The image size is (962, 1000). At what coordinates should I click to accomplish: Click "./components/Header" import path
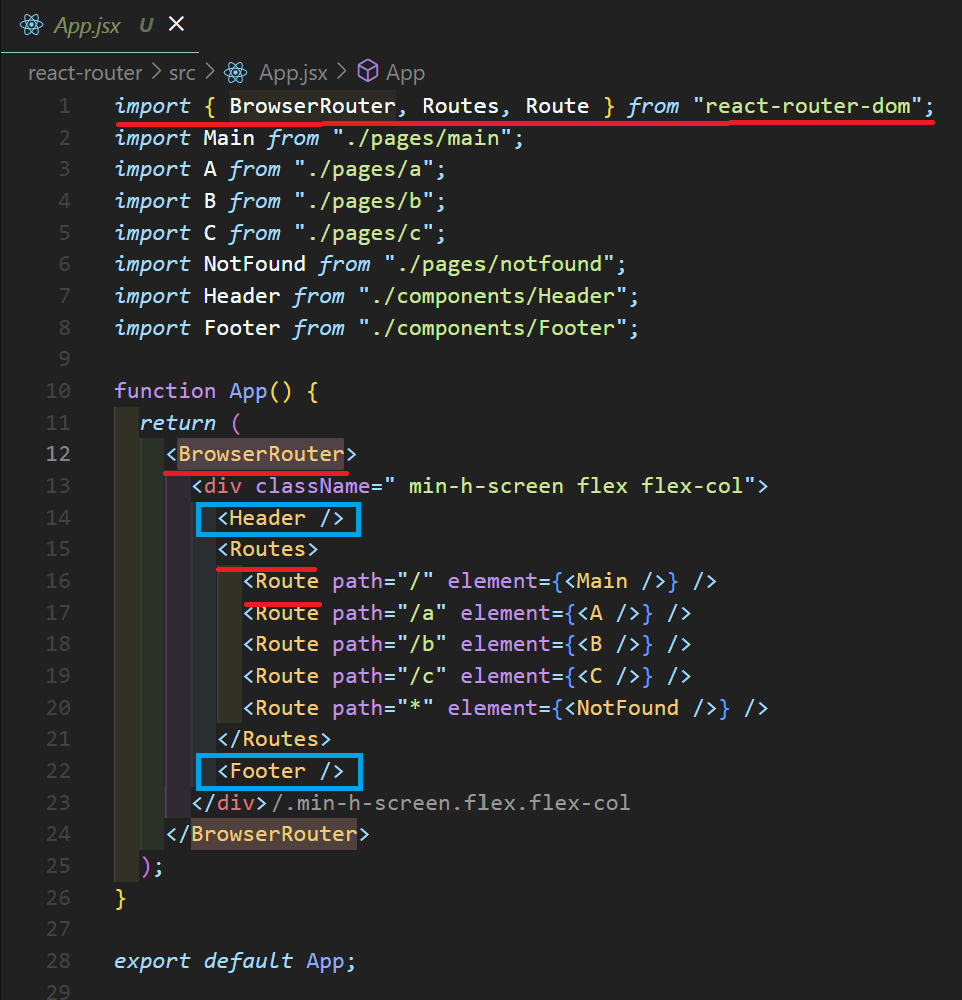492,296
